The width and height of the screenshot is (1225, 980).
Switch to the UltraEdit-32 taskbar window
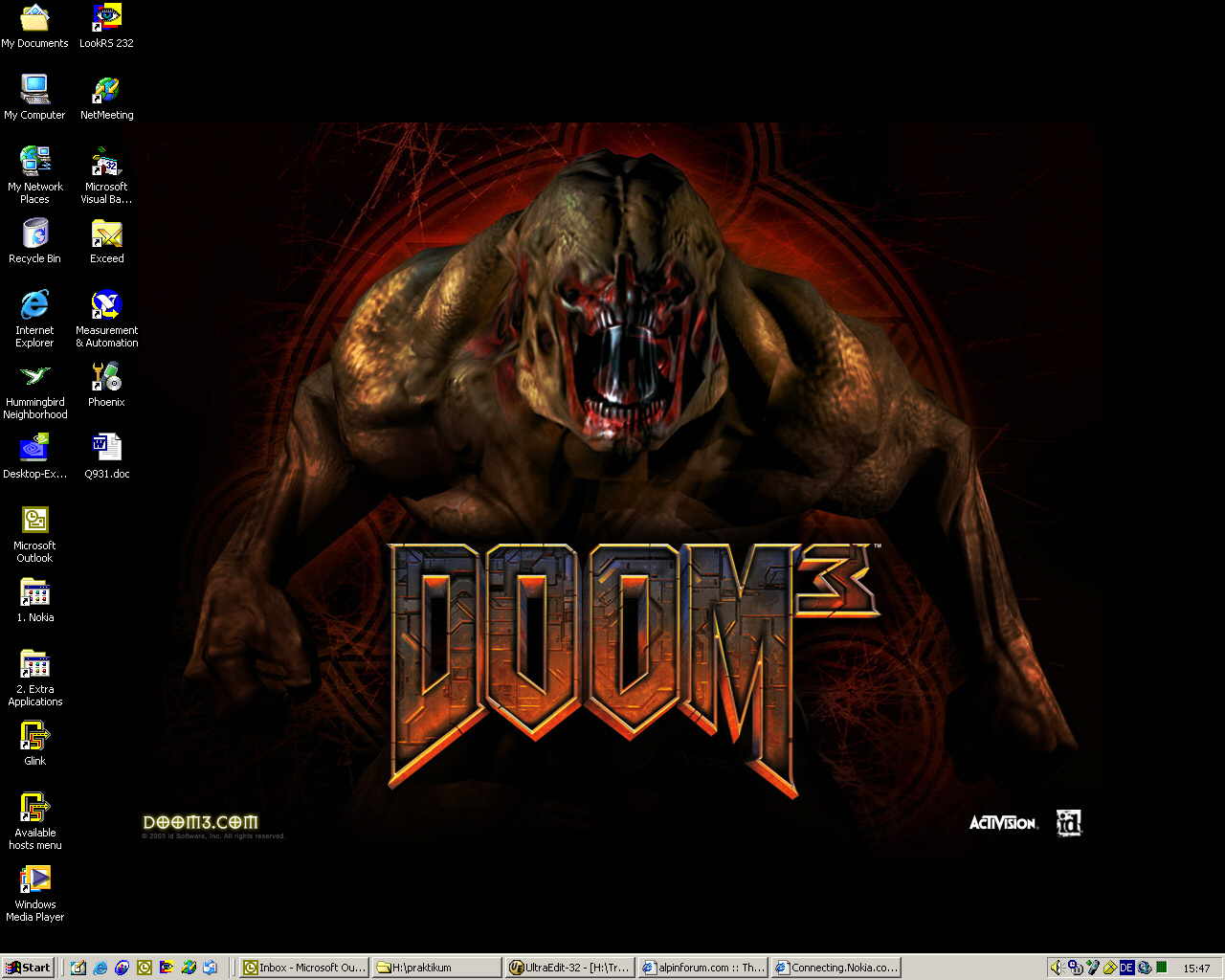click(569, 968)
